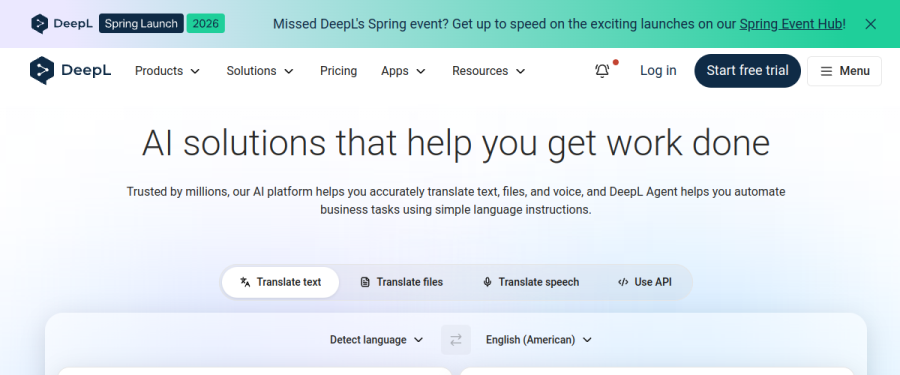Switch to the Translate files tab
Screen dimensions: 900x375
pyautogui.click(x=402, y=282)
